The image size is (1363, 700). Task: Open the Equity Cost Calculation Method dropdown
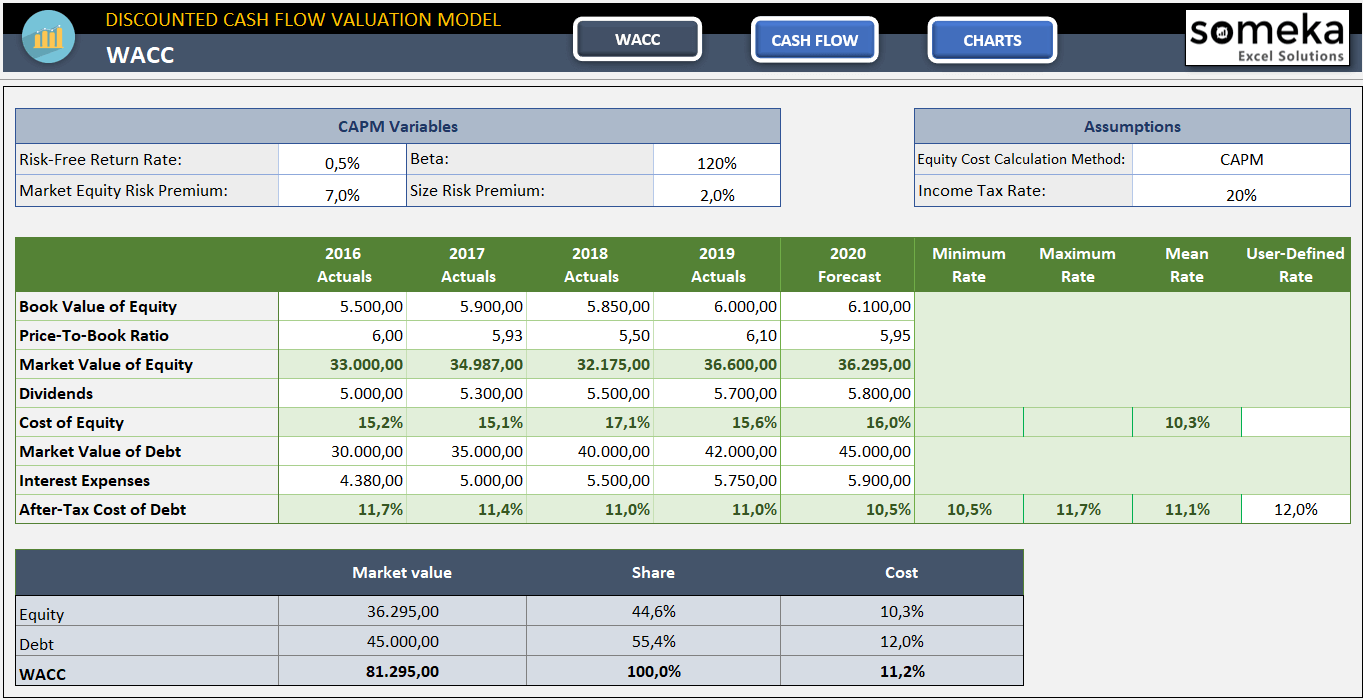click(1240, 158)
